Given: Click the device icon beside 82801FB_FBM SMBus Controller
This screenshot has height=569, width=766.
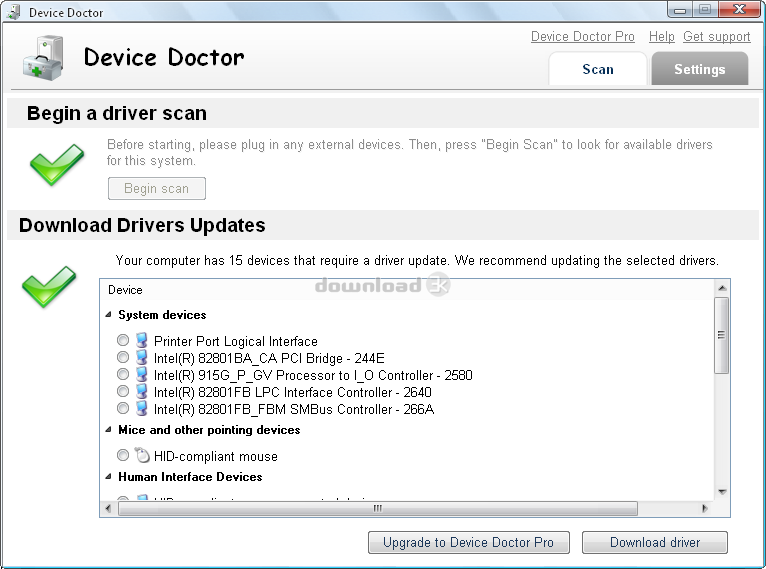Looking at the screenshot, I should [x=142, y=408].
